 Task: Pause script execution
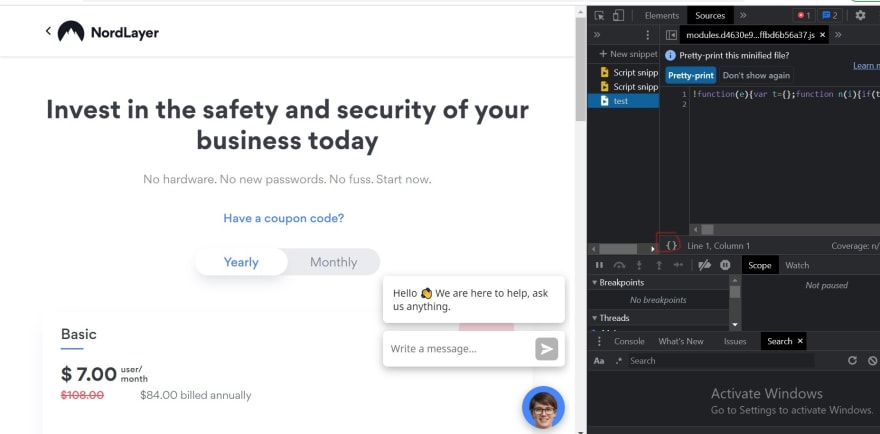pyautogui.click(x=599, y=265)
